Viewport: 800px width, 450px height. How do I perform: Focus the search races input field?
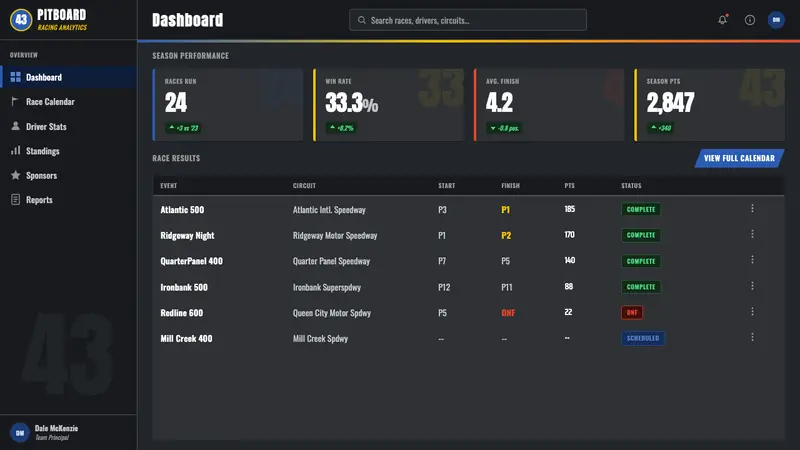(x=468, y=20)
